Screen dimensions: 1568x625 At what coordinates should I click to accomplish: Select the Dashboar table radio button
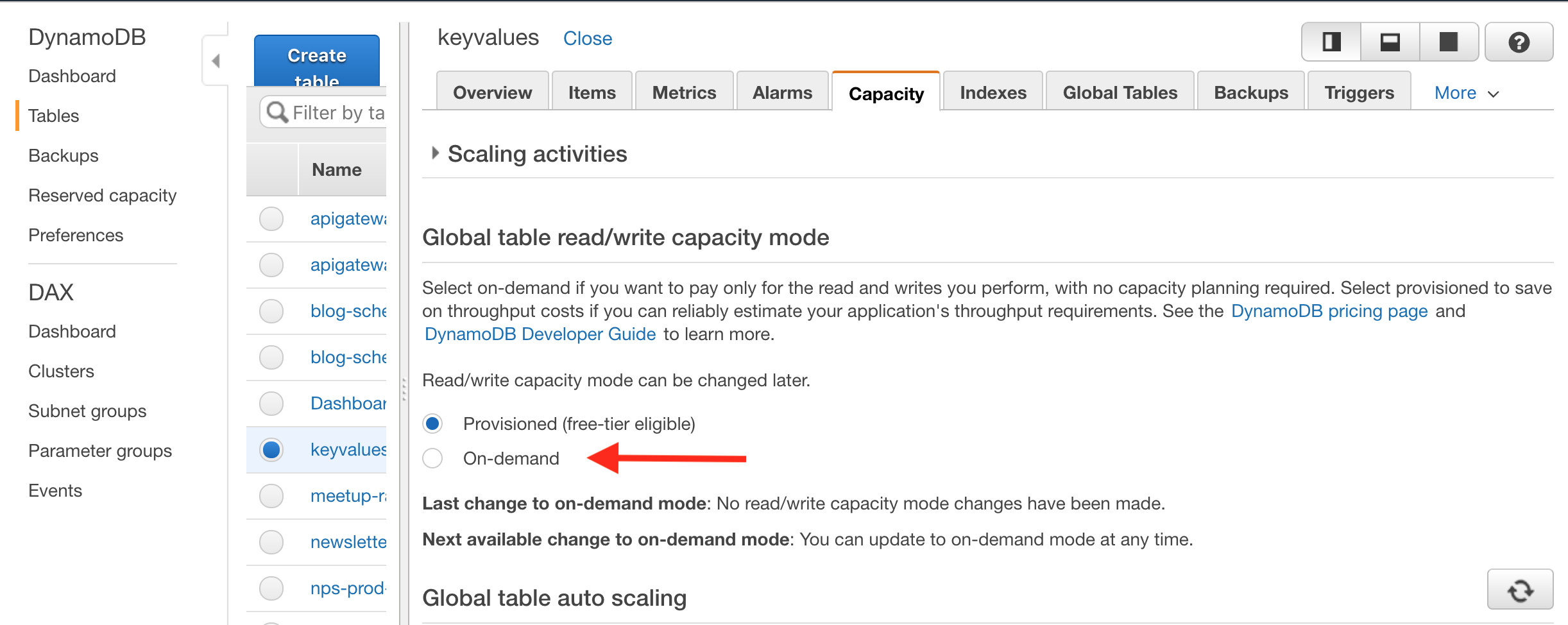[x=271, y=404]
